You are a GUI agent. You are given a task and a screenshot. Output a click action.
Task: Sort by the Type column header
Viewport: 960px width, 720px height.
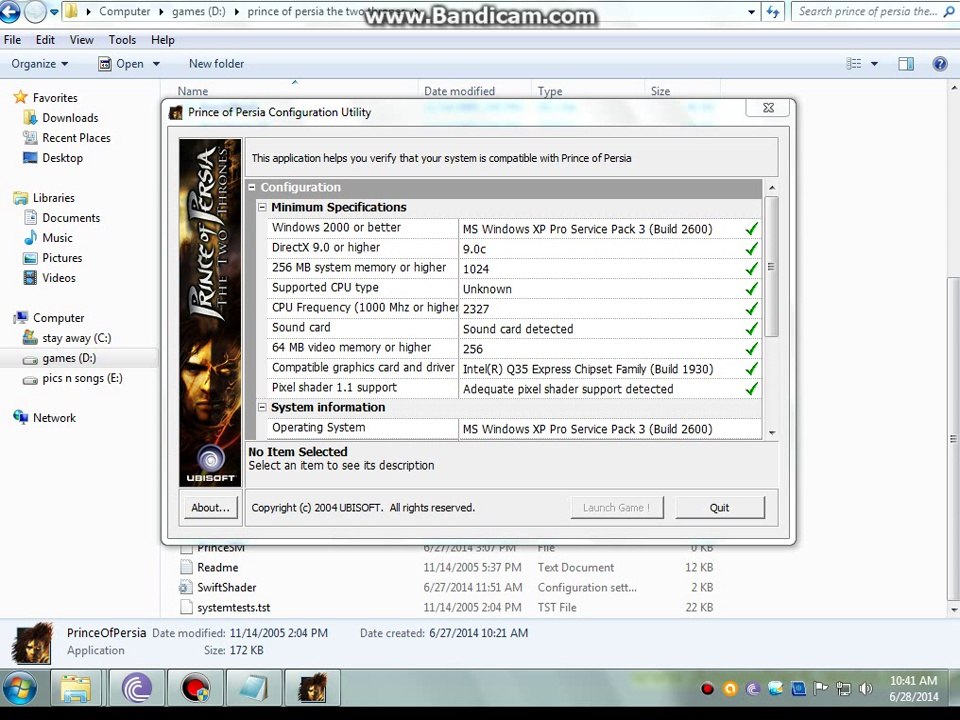550,91
